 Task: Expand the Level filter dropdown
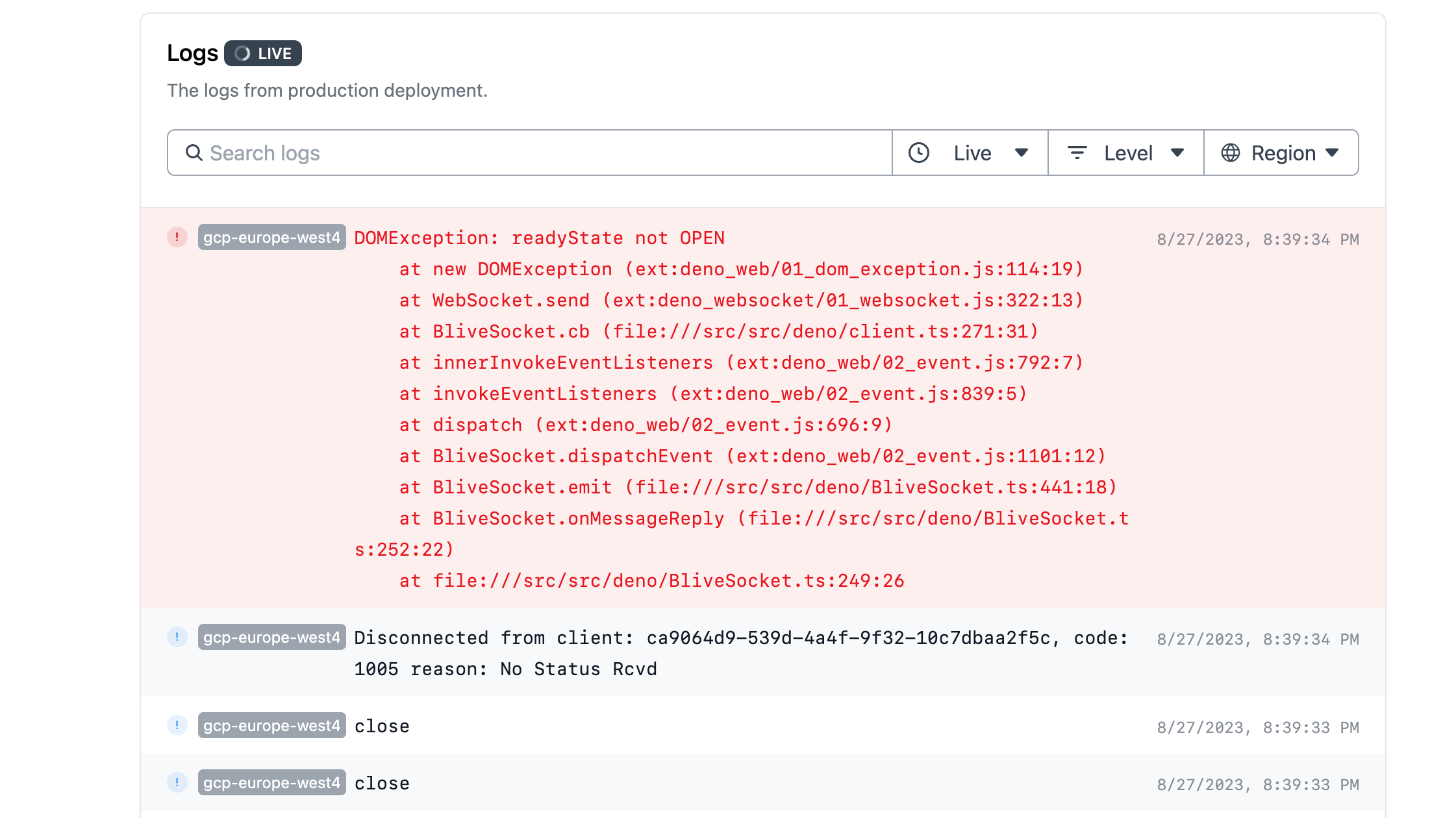click(x=1126, y=153)
